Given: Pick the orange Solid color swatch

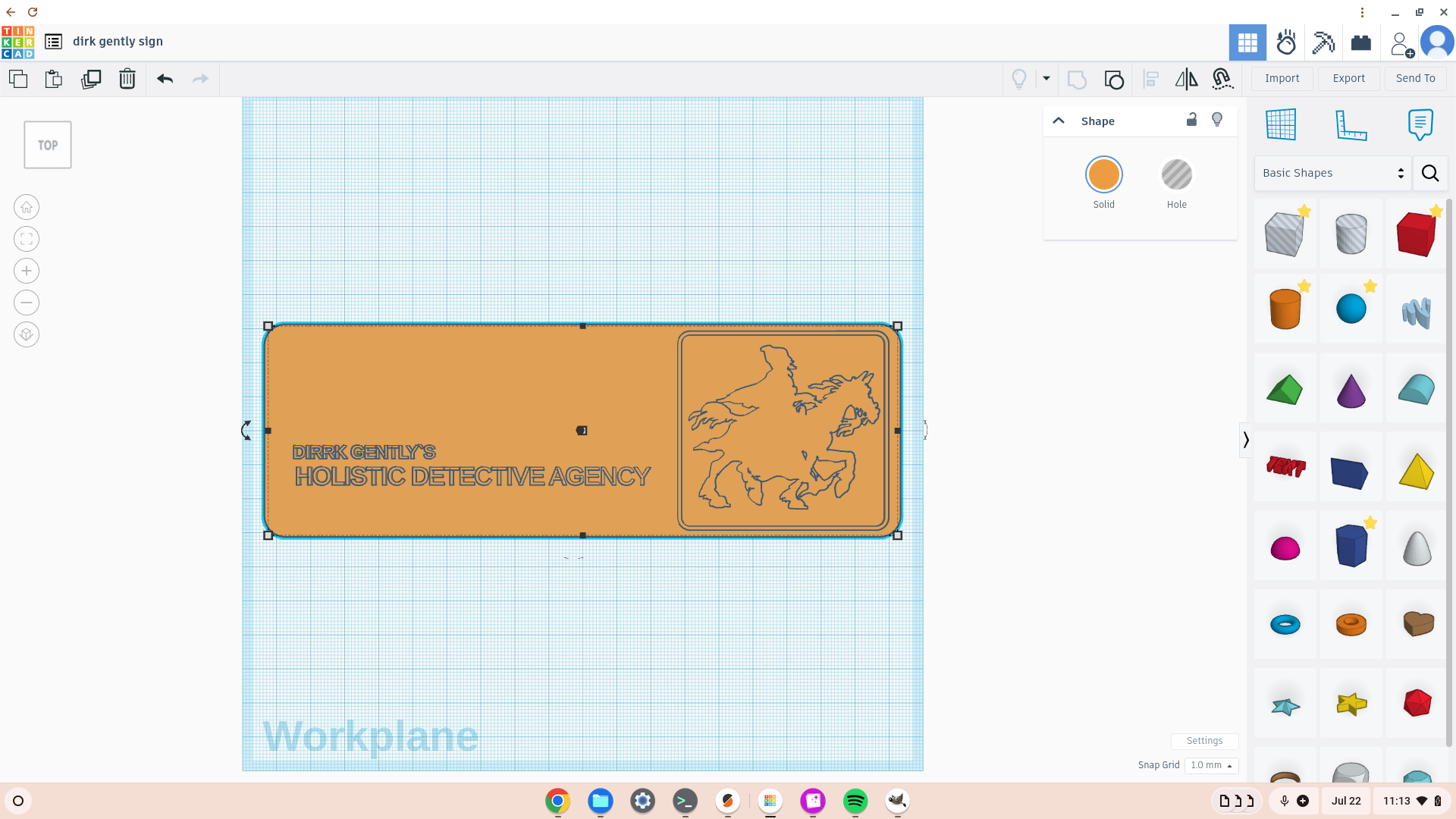Looking at the screenshot, I should pos(1103,175).
